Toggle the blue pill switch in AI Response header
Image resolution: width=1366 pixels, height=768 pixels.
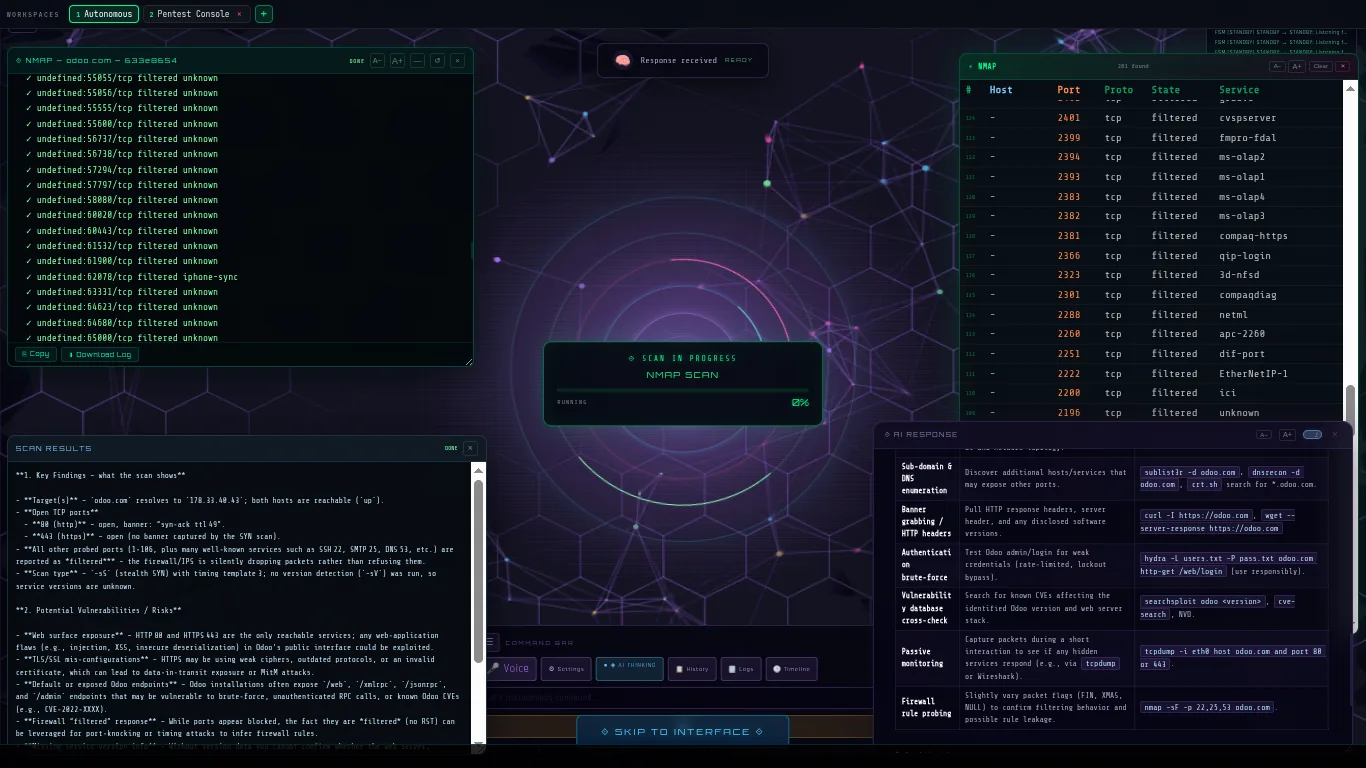(x=1312, y=435)
